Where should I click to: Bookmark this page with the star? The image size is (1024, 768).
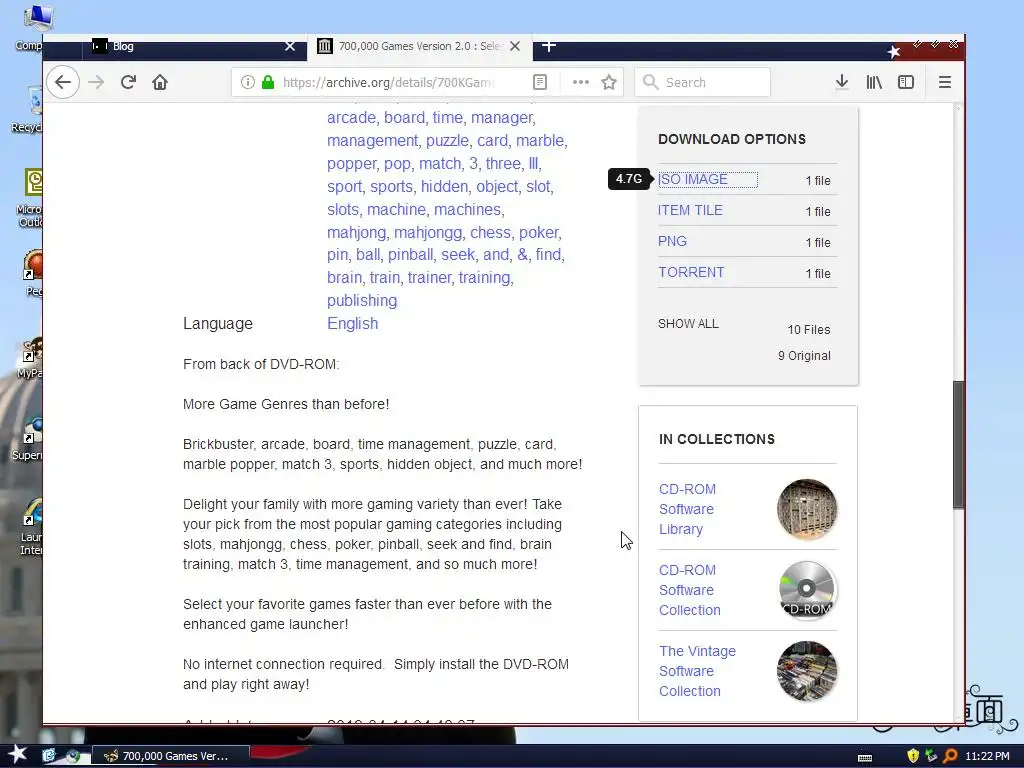(609, 82)
